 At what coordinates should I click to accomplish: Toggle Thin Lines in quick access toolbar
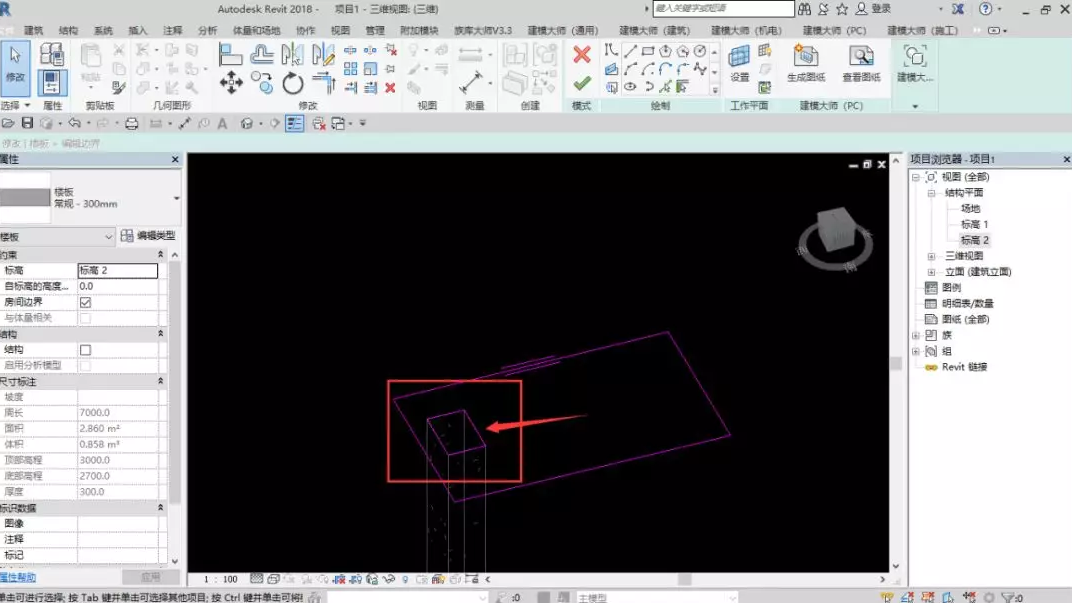294,124
